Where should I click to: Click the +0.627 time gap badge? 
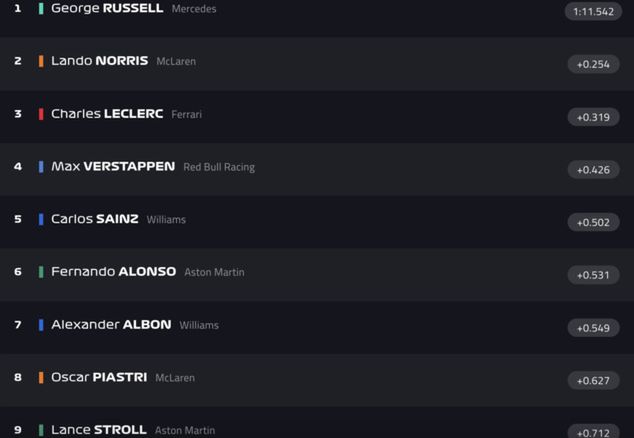point(593,380)
